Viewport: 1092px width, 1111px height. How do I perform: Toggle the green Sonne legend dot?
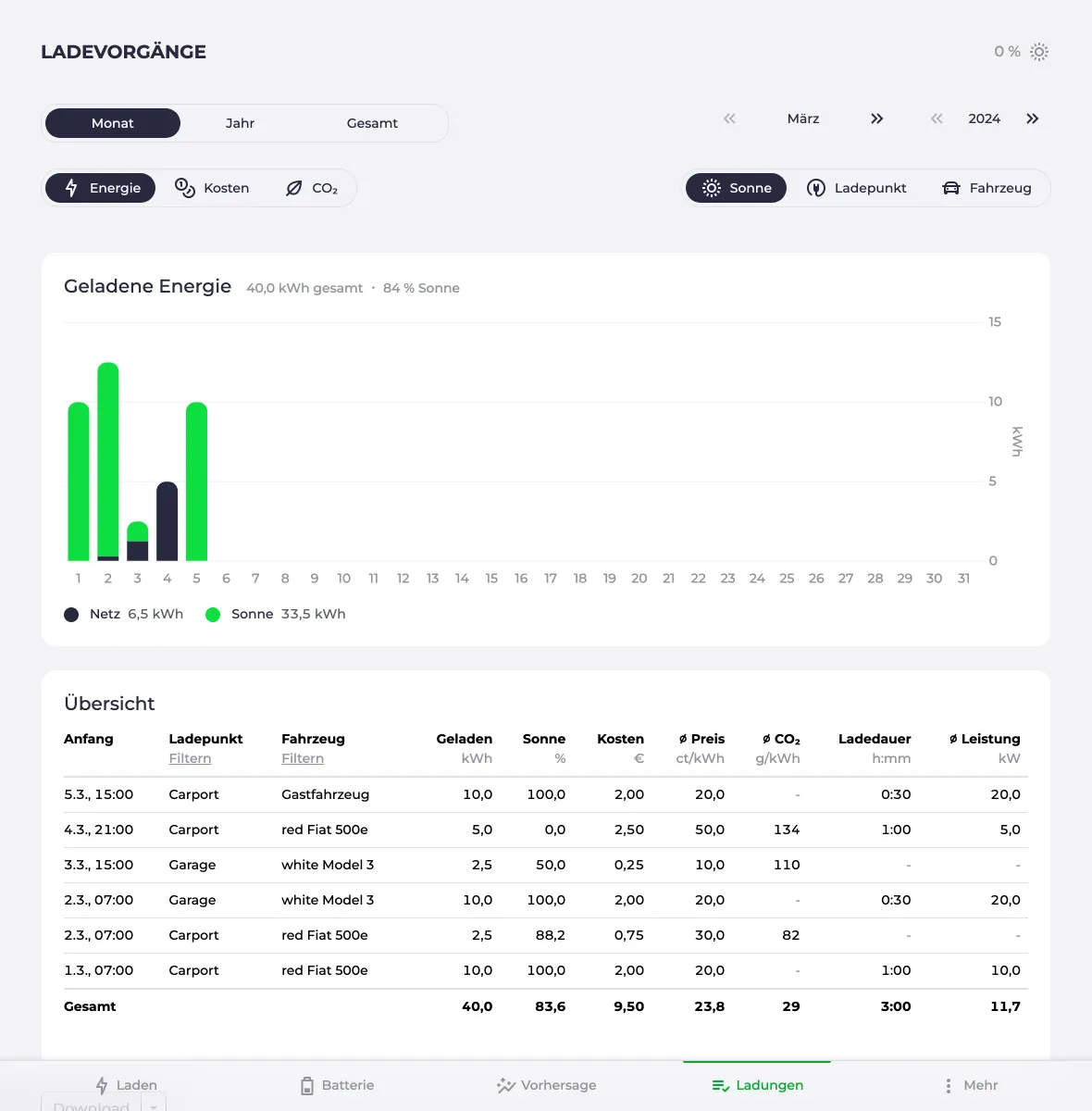[x=213, y=615]
